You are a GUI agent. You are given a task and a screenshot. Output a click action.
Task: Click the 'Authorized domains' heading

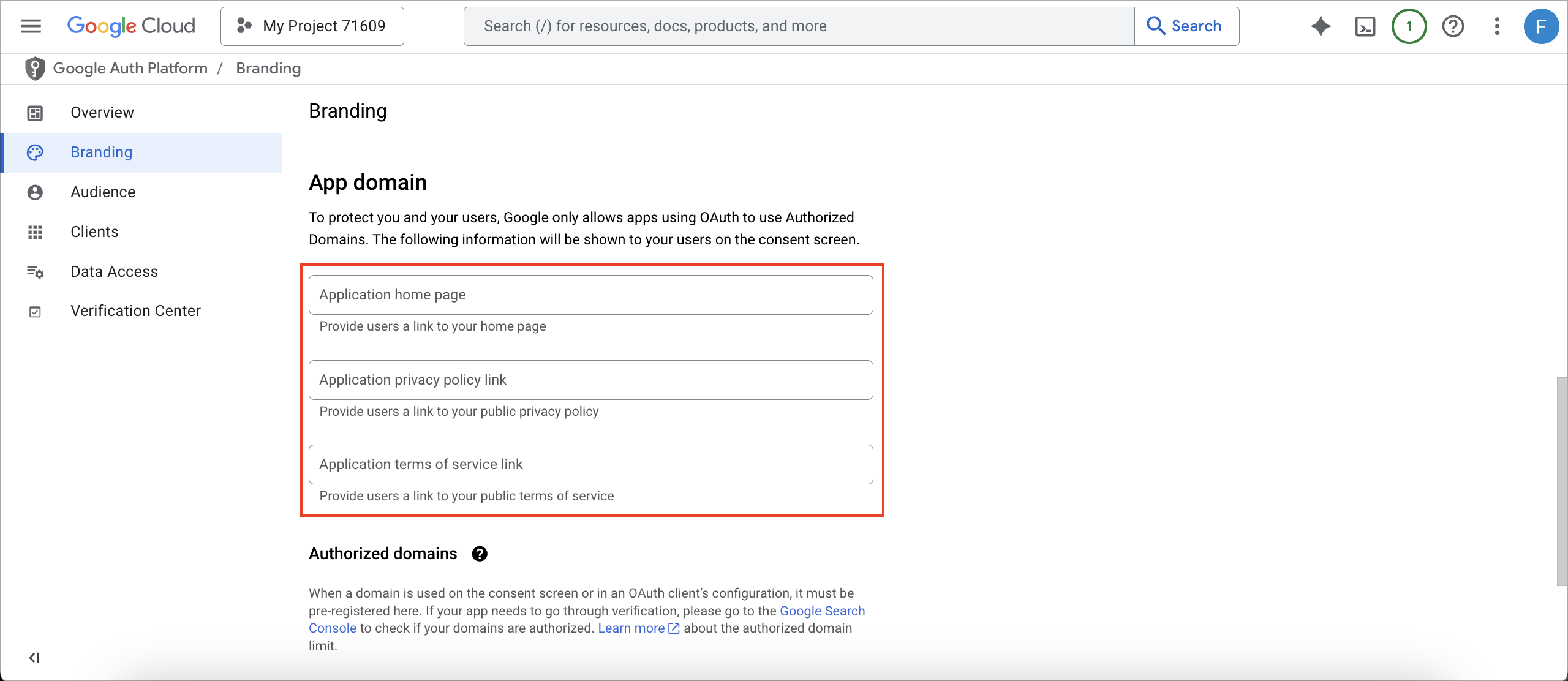pyautogui.click(x=383, y=554)
